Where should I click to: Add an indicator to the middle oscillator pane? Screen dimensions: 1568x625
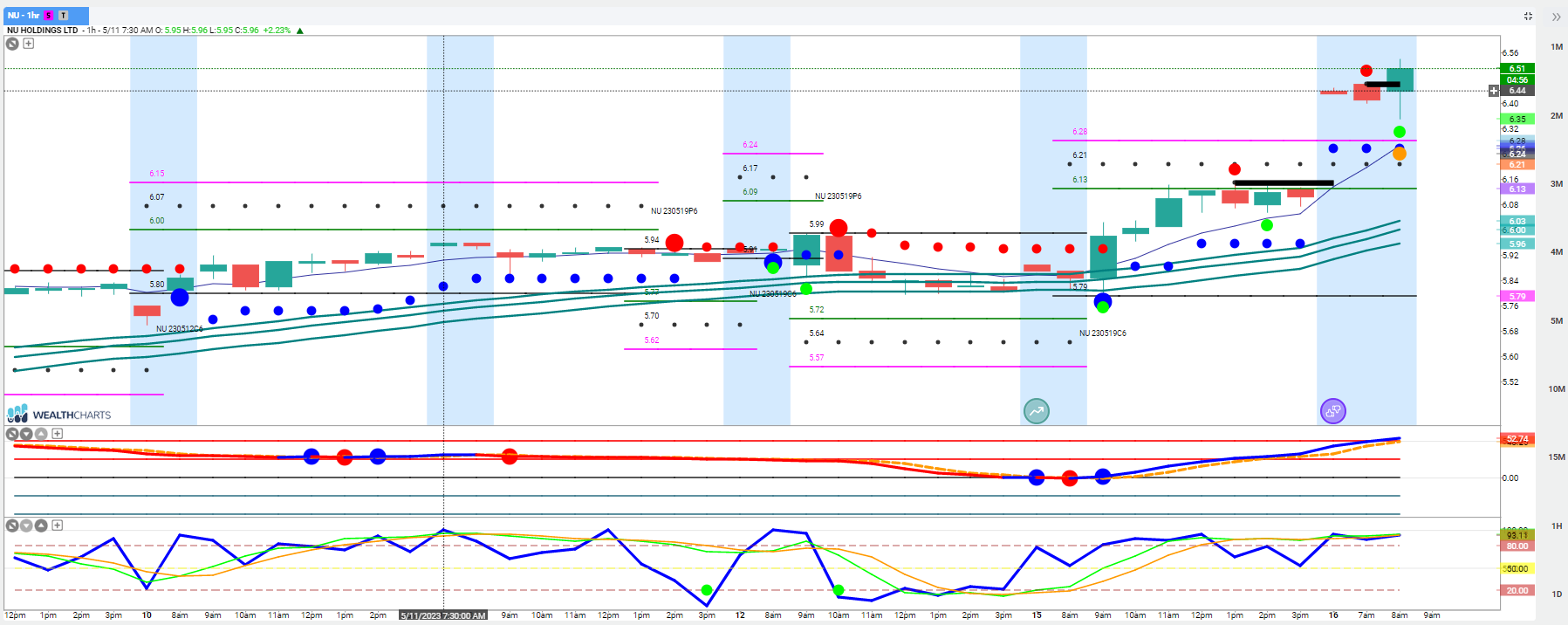[x=58, y=434]
